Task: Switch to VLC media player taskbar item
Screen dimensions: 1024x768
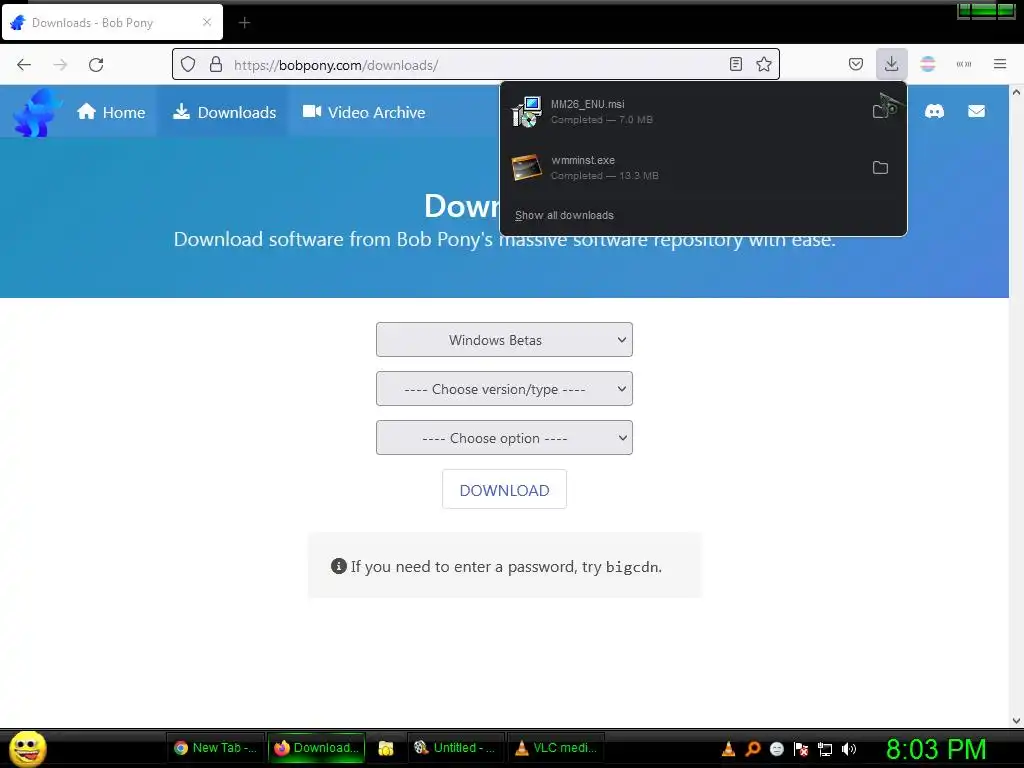Action: 556,748
